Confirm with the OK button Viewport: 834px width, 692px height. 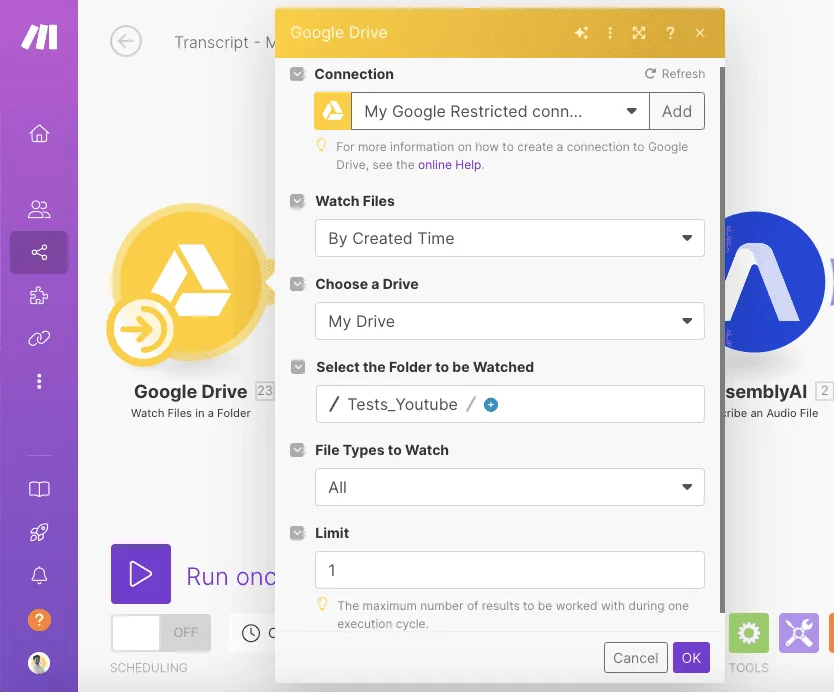click(691, 658)
